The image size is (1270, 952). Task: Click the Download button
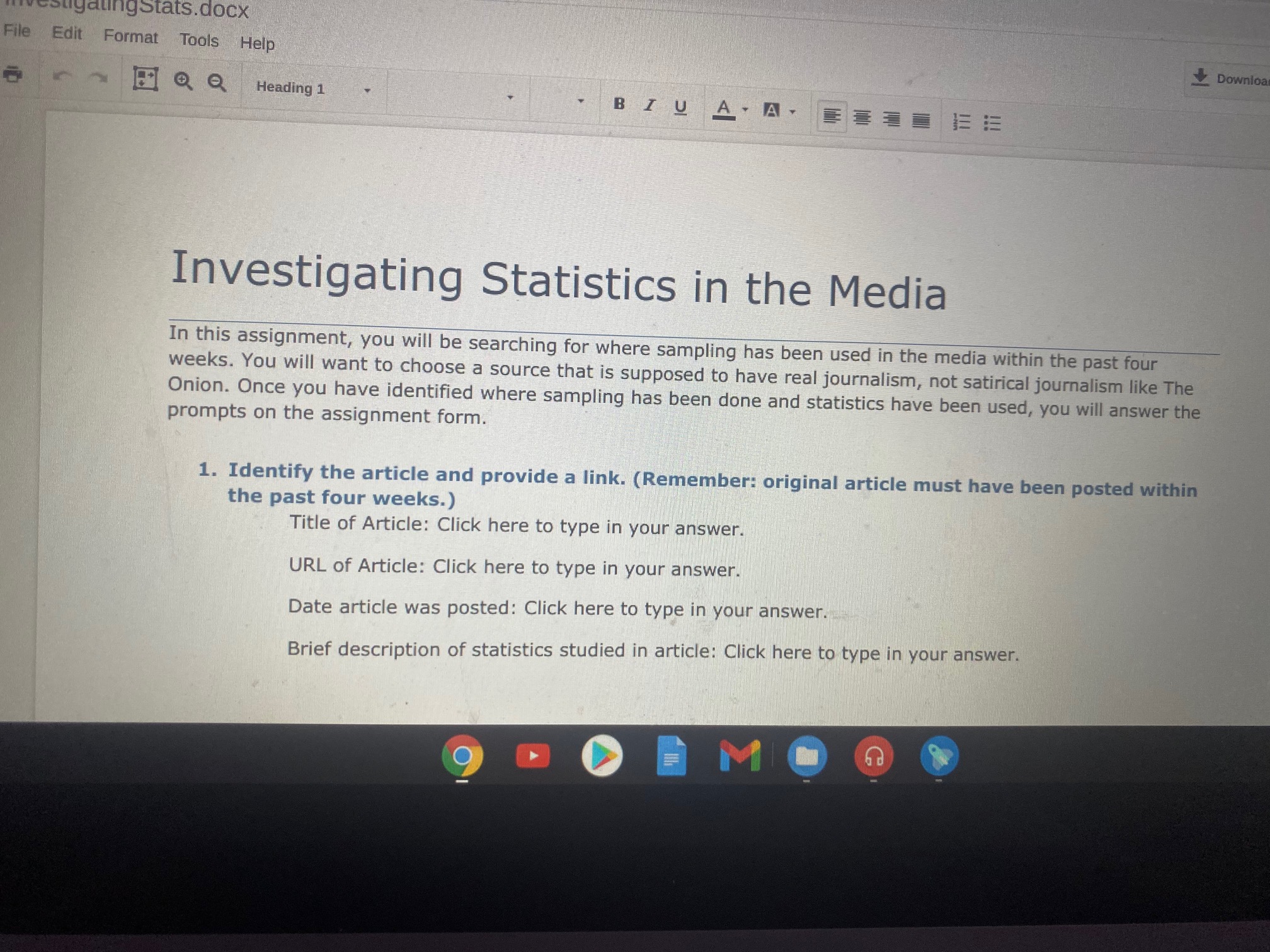(x=1228, y=79)
